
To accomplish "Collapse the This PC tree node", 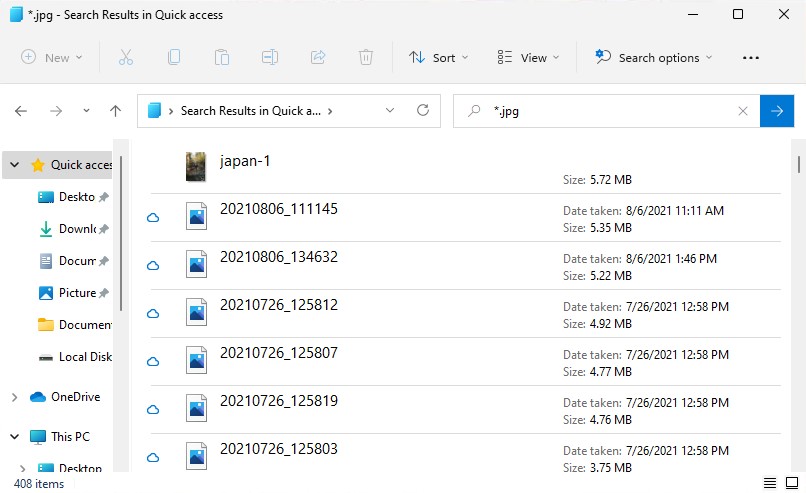I will [14, 436].
